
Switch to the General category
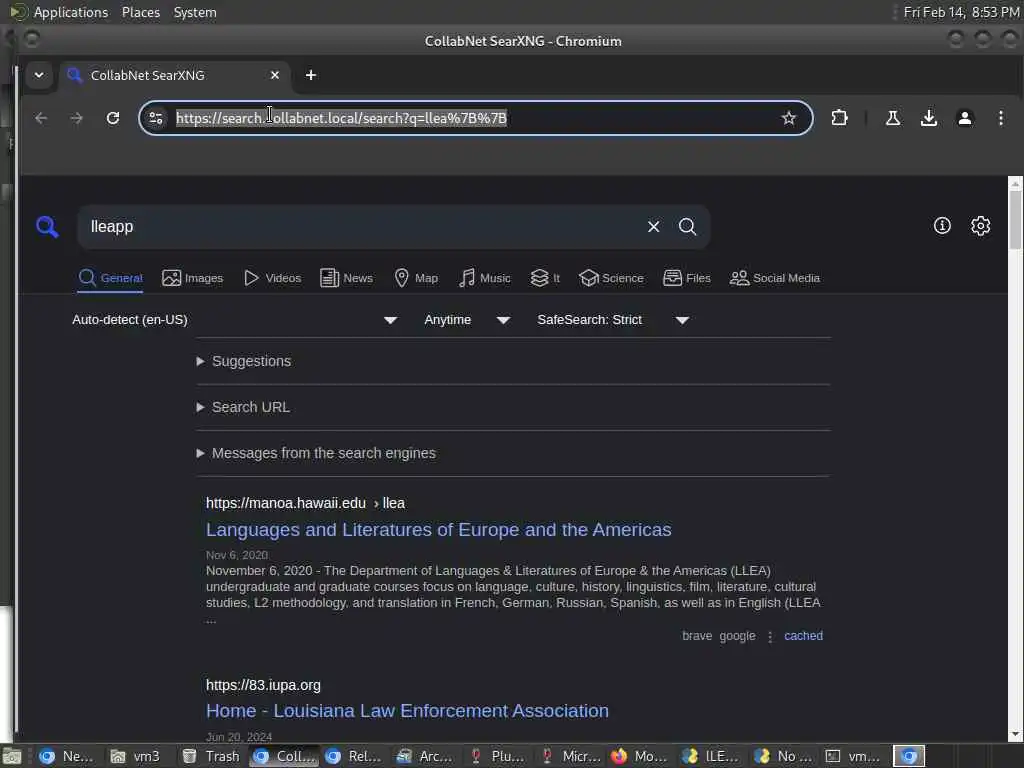[110, 278]
